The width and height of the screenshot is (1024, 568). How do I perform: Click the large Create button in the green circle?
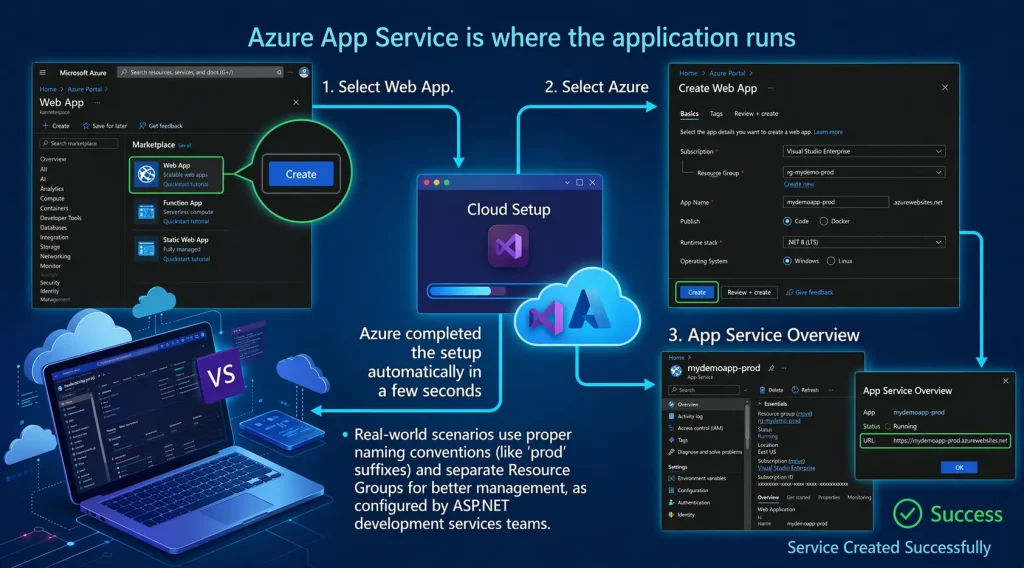pyautogui.click(x=301, y=174)
